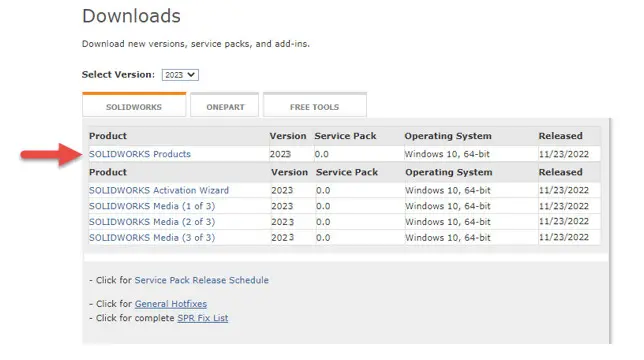View the complete SPR Fix List

[202, 318]
